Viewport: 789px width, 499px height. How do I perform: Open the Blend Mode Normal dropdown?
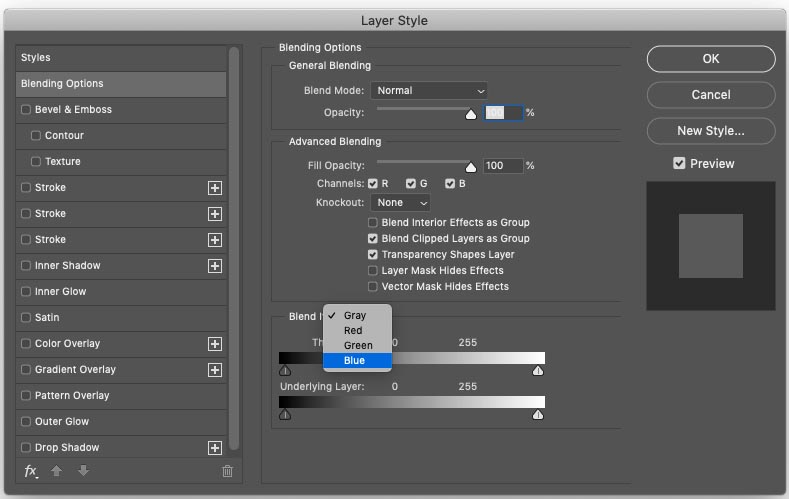(x=429, y=91)
